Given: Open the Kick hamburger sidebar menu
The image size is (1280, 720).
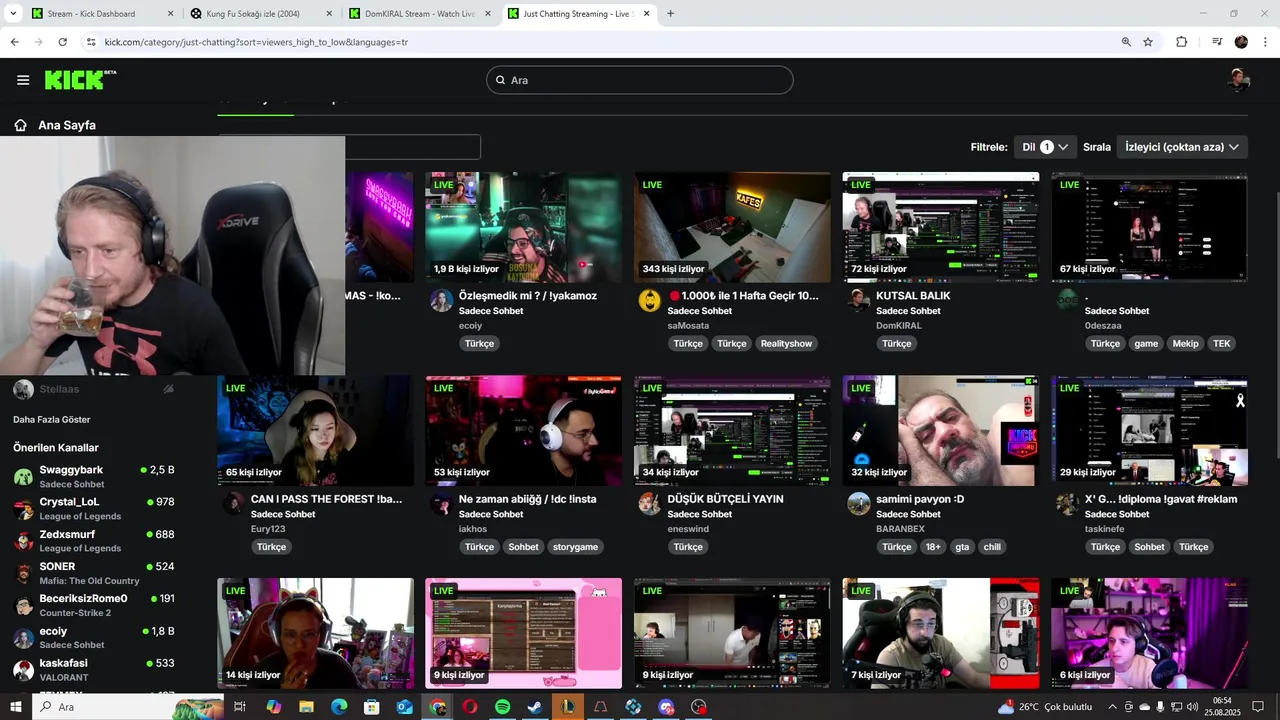Looking at the screenshot, I should pos(23,80).
